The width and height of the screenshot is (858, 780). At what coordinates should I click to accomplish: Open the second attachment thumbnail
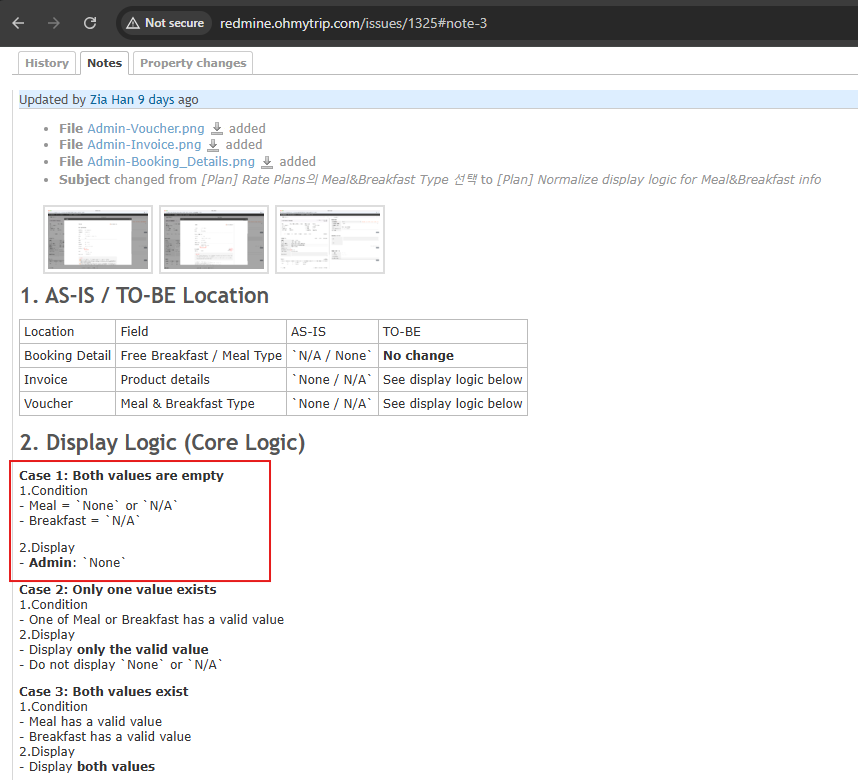pos(214,240)
